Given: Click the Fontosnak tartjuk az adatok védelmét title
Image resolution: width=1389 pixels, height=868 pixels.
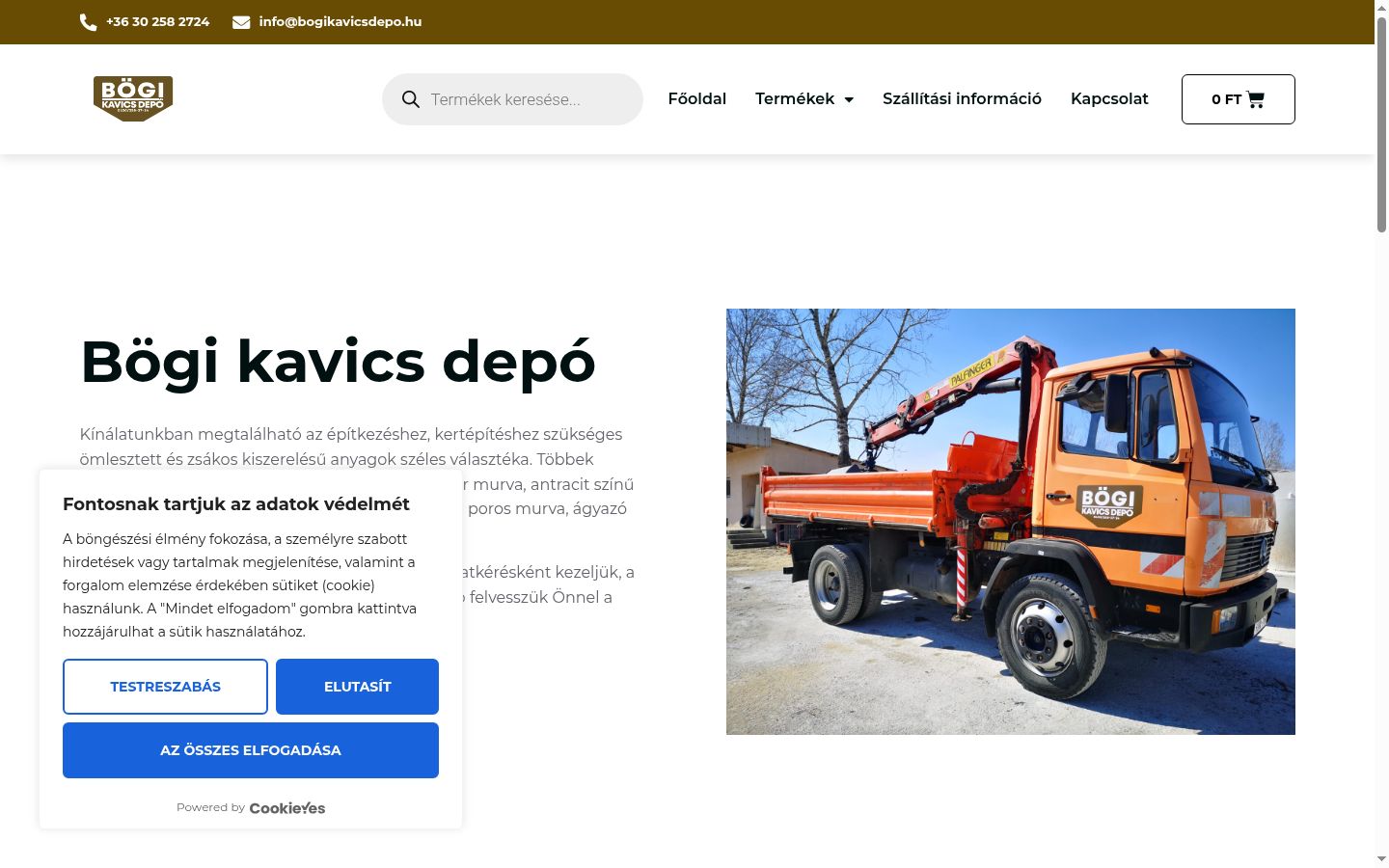Looking at the screenshot, I should (x=236, y=503).
